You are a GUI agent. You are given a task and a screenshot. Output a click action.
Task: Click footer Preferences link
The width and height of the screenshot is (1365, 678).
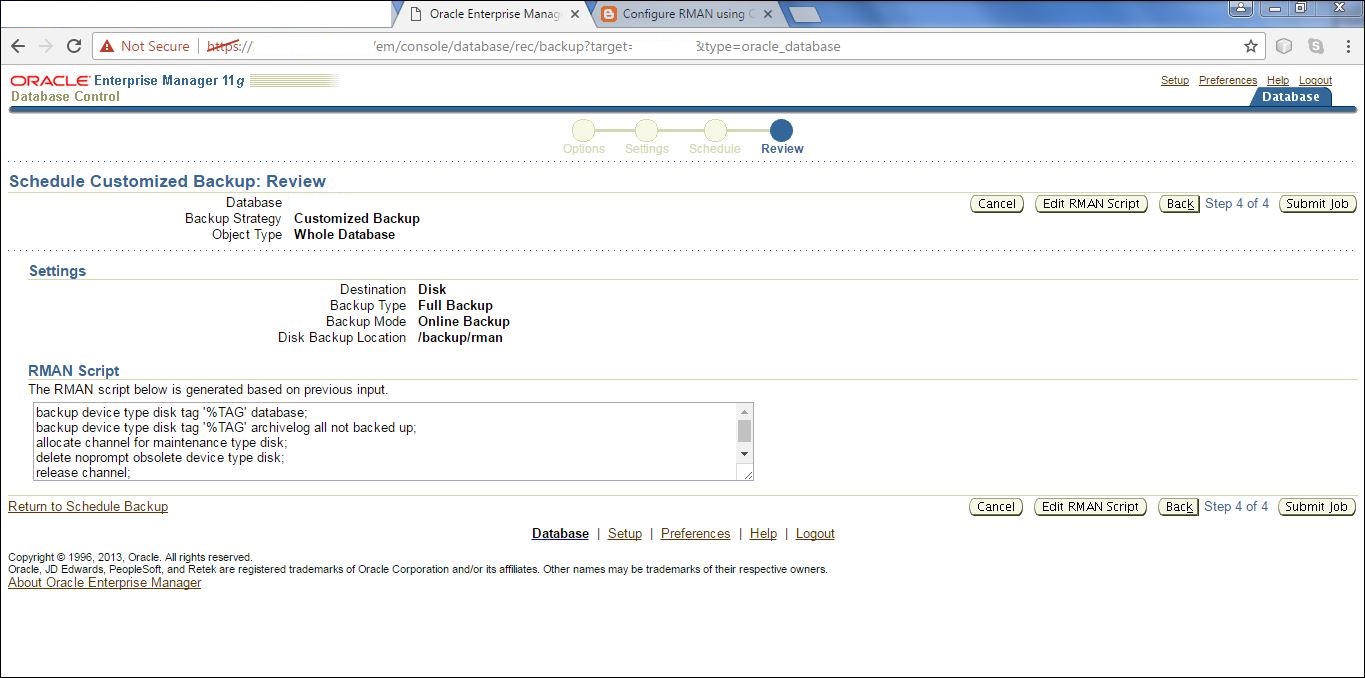[x=695, y=534]
